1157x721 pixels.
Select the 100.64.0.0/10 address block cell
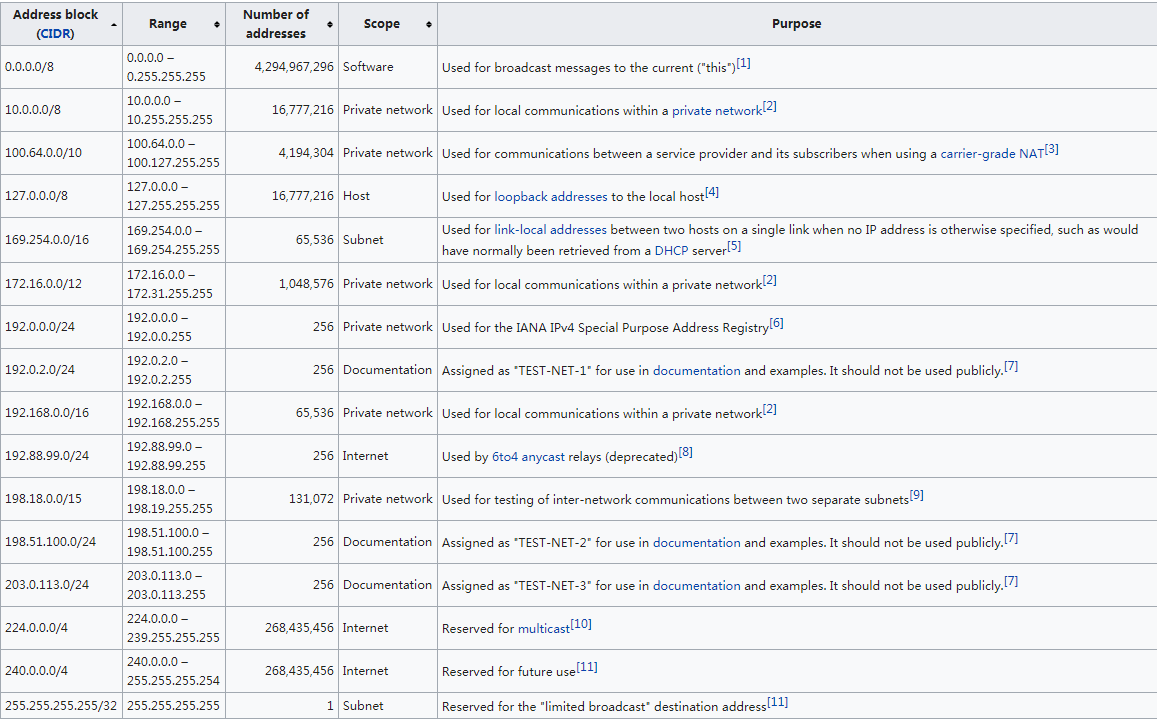click(61, 153)
